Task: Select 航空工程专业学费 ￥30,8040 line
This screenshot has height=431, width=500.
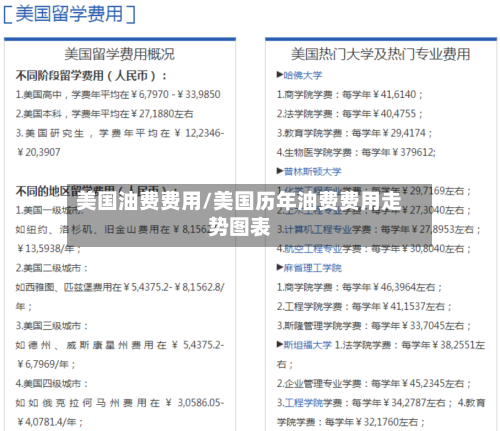Action: tap(374, 249)
